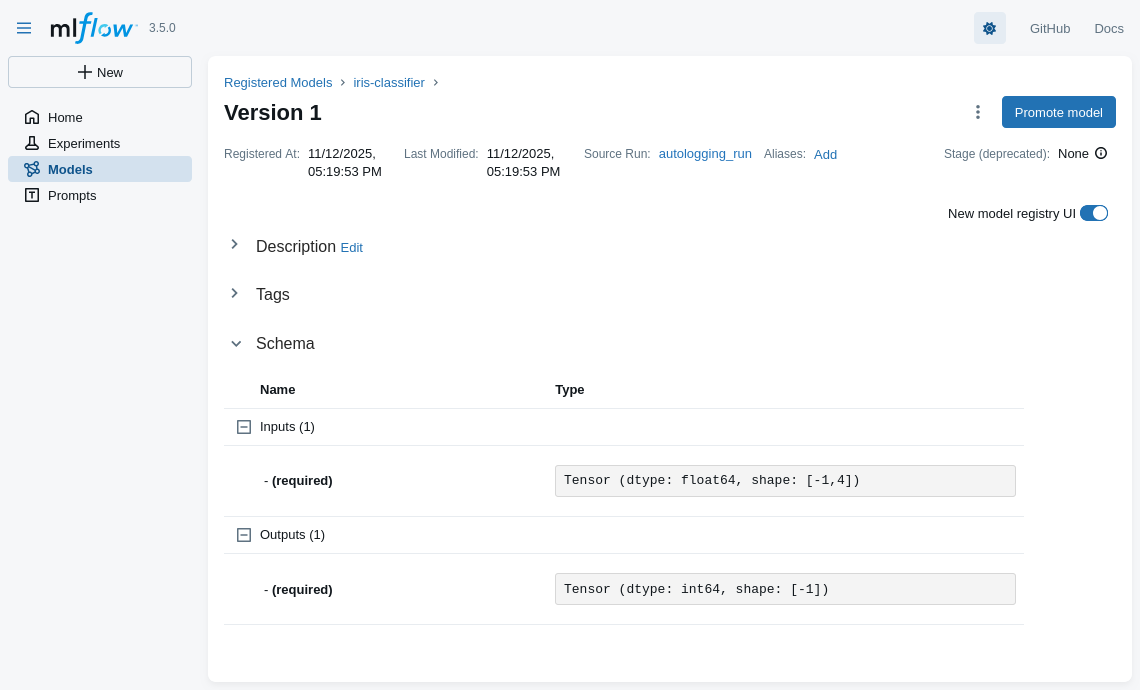This screenshot has height=690, width=1140.
Task: Open the Docs link in header
Action: pos(1108,28)
